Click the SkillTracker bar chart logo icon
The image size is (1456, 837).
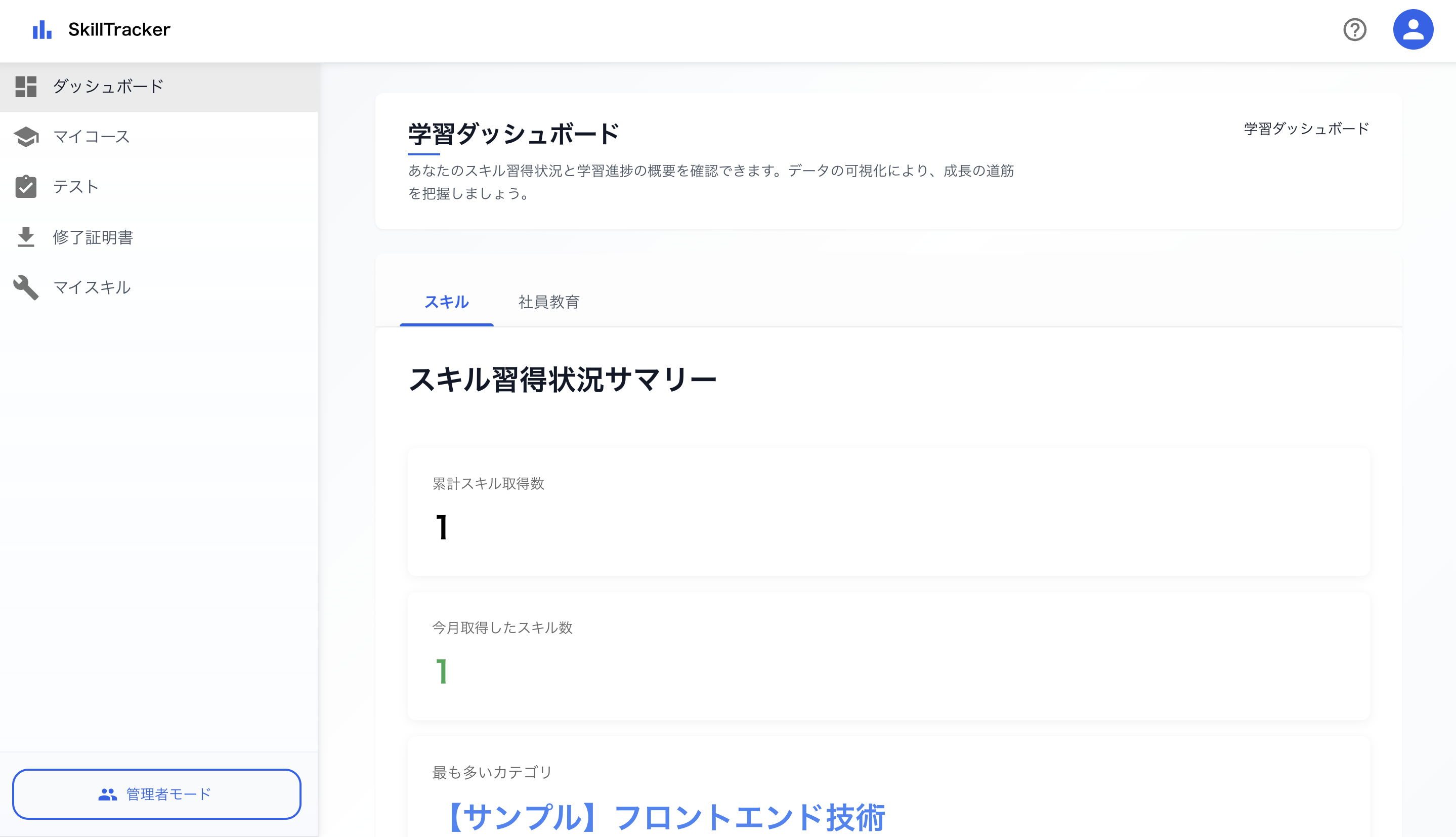[x=41, y=30]
